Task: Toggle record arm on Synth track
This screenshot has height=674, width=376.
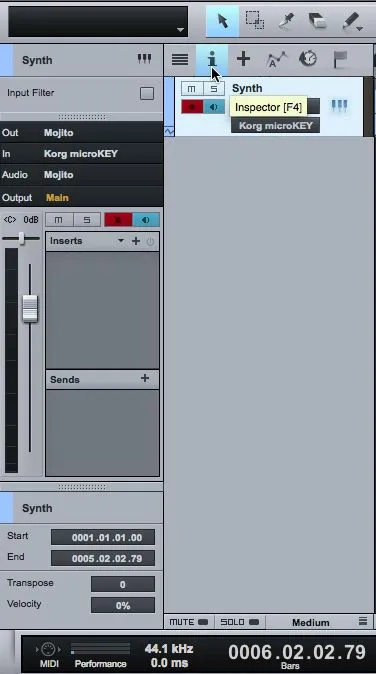Action: click(x=192, y=107)
